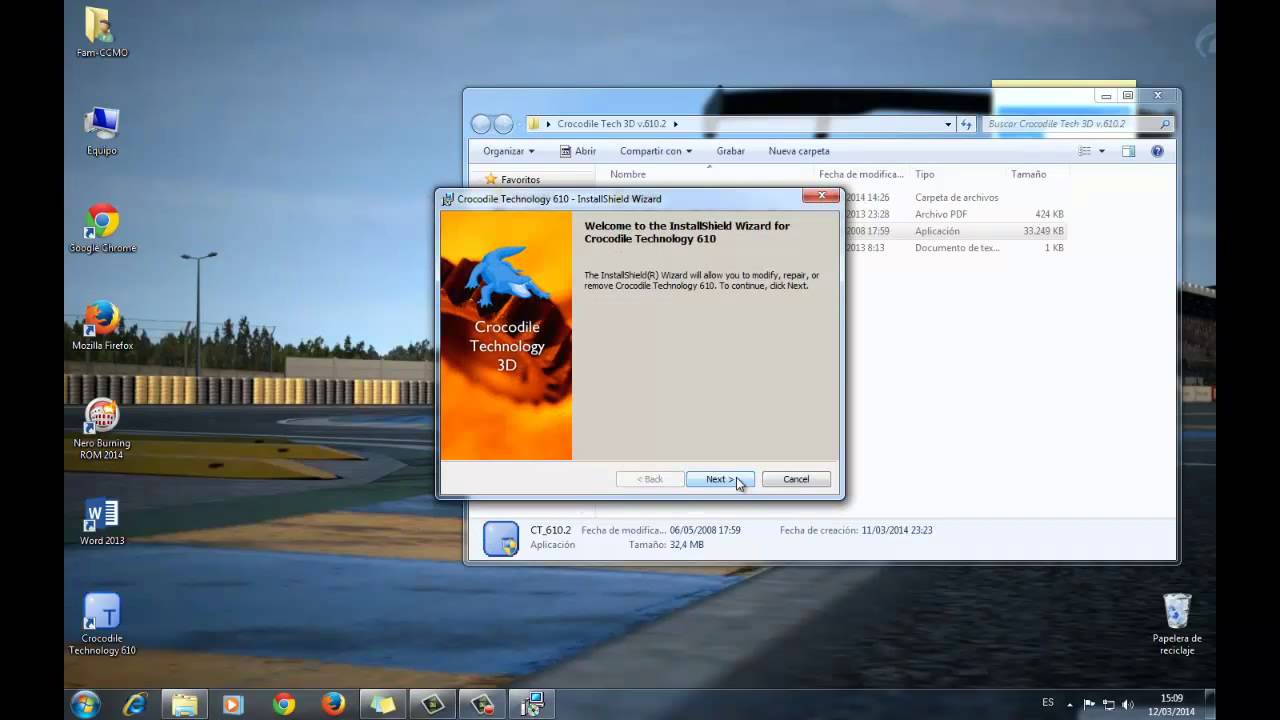Open Internet Explorer from taskbar
This screenshot has height=720, width=1280.
[135, 704]
